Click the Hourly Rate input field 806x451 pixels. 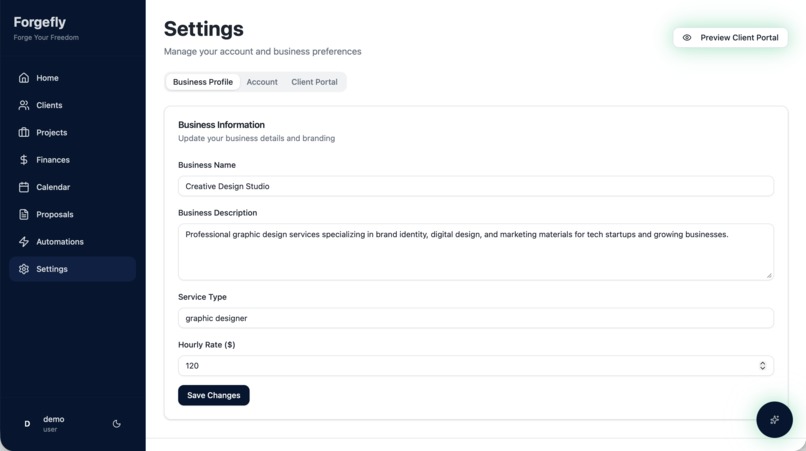[475, 366]
